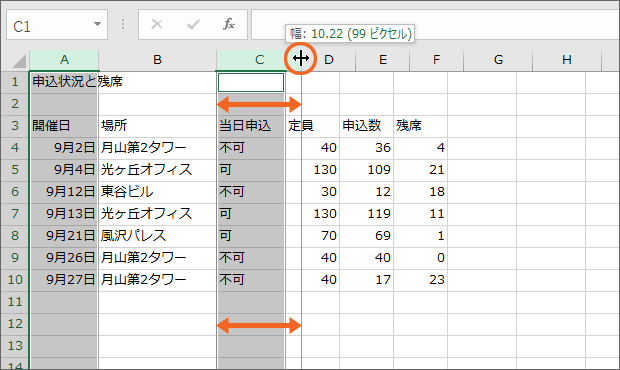Click the remaining seats value 0

[420, 258]
